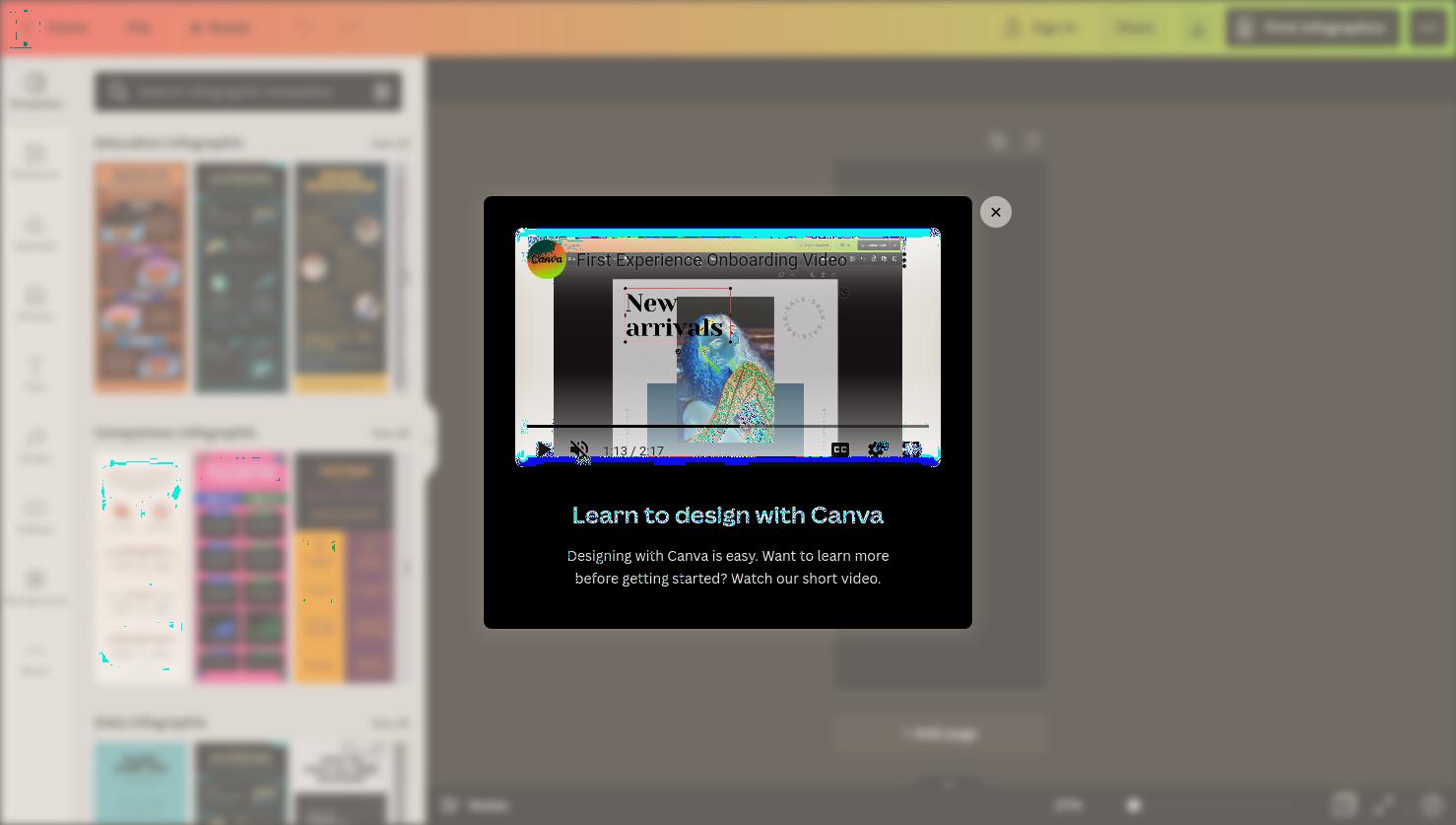This screenshot has width=1456, height=825.
Task: Click the Designing with Canva is easy description
Action: click(728, 567)
